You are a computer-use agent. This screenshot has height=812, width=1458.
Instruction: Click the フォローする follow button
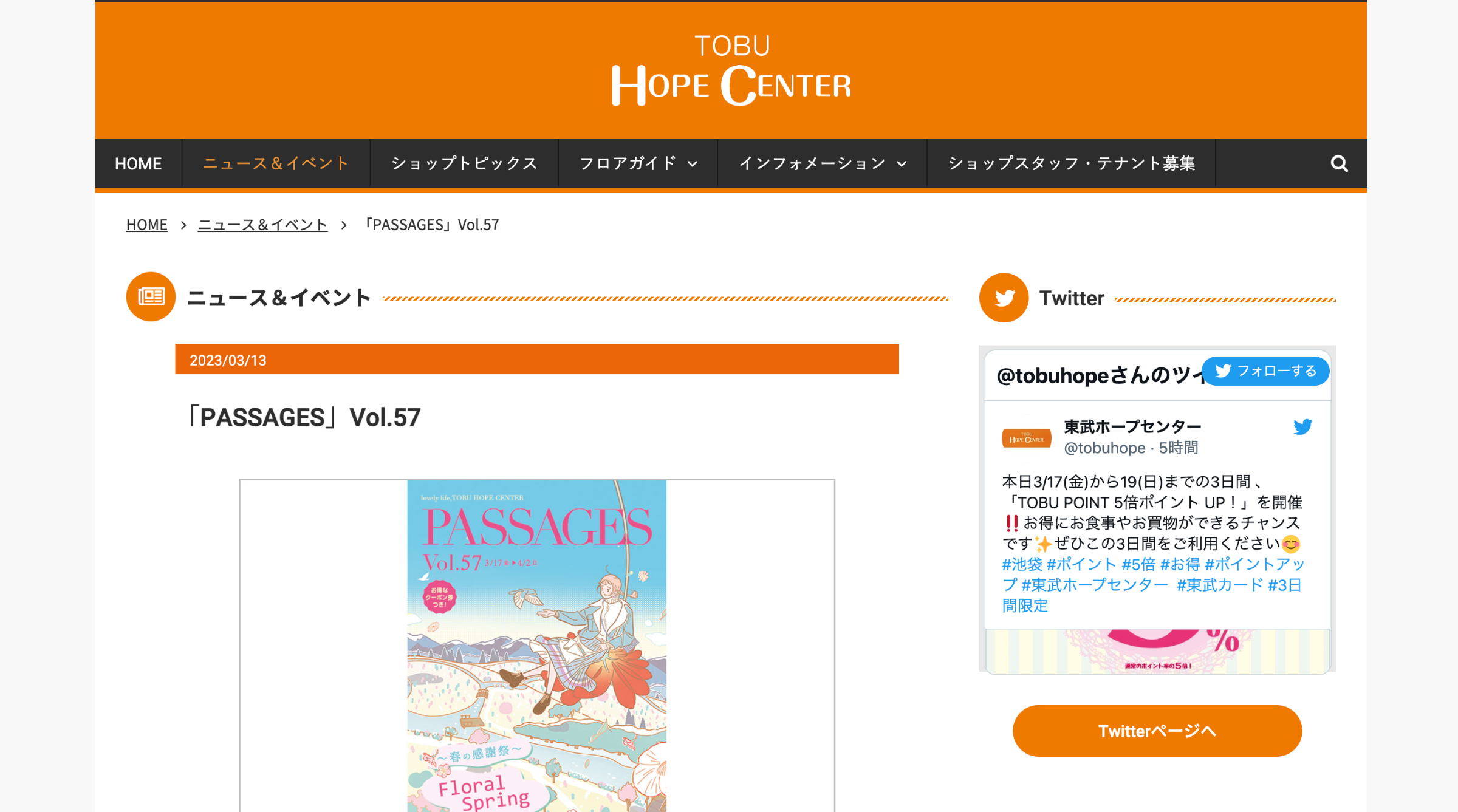tap(1265, 370)
